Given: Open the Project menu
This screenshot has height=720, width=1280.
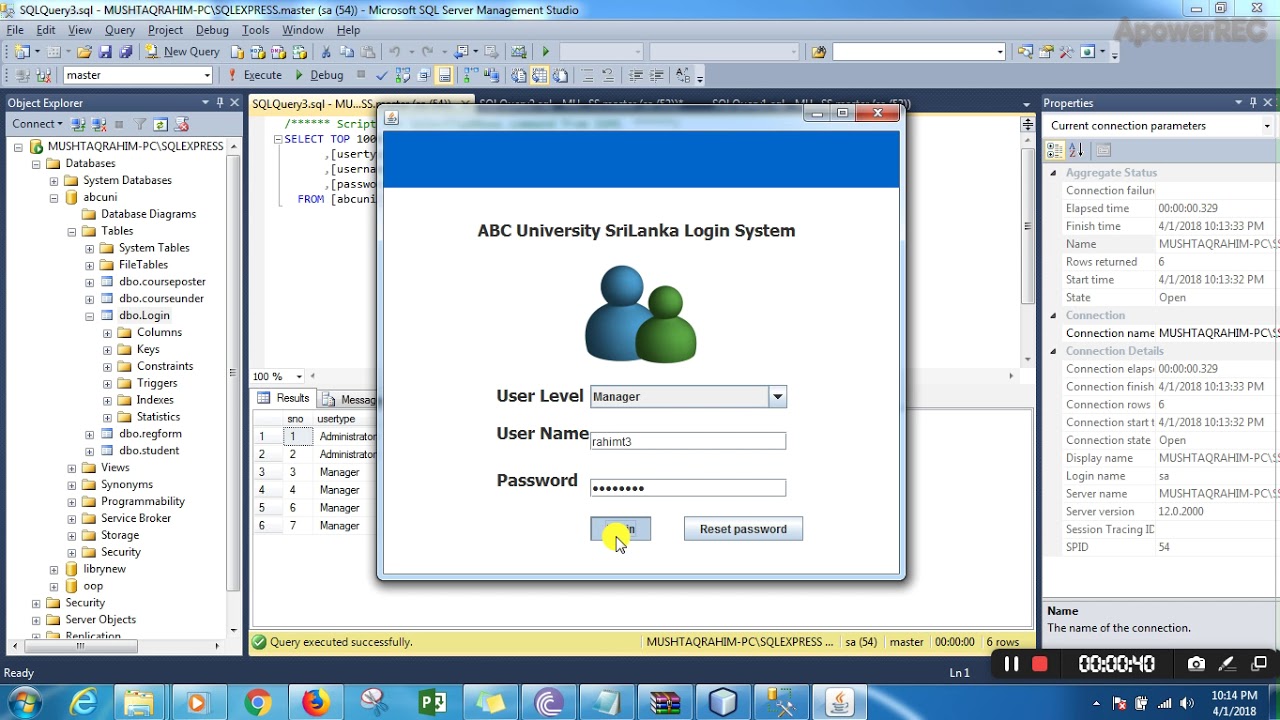Looking at the screenshot, I should coord(165,30).
